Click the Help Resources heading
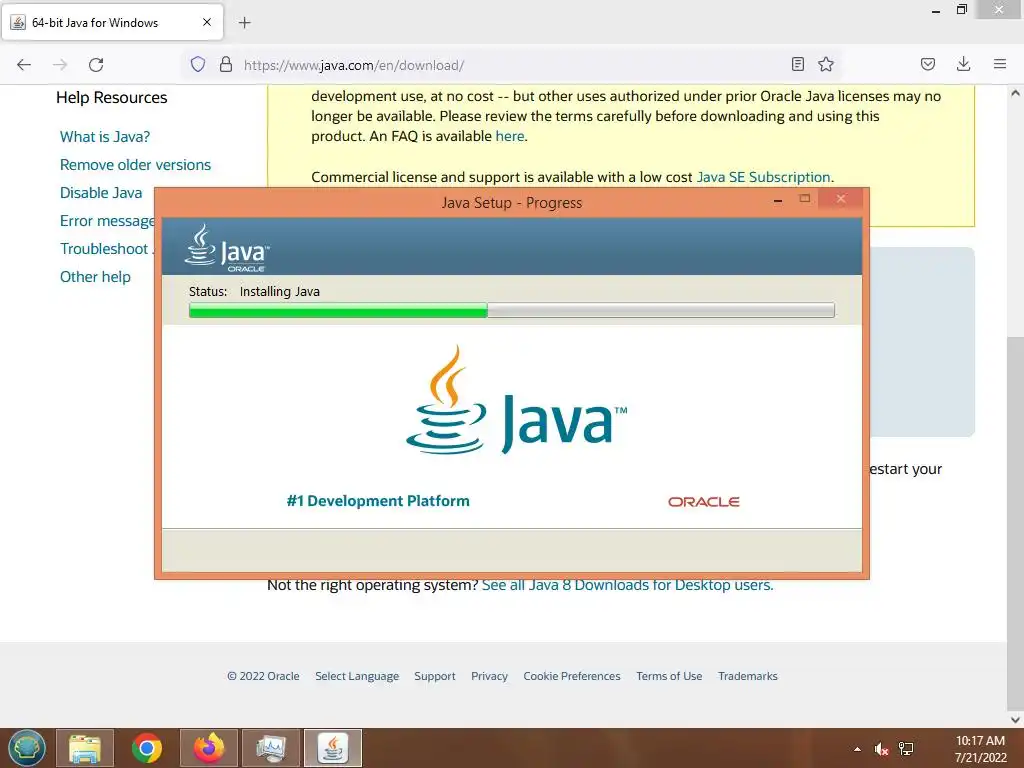 [x=112, y=97]
